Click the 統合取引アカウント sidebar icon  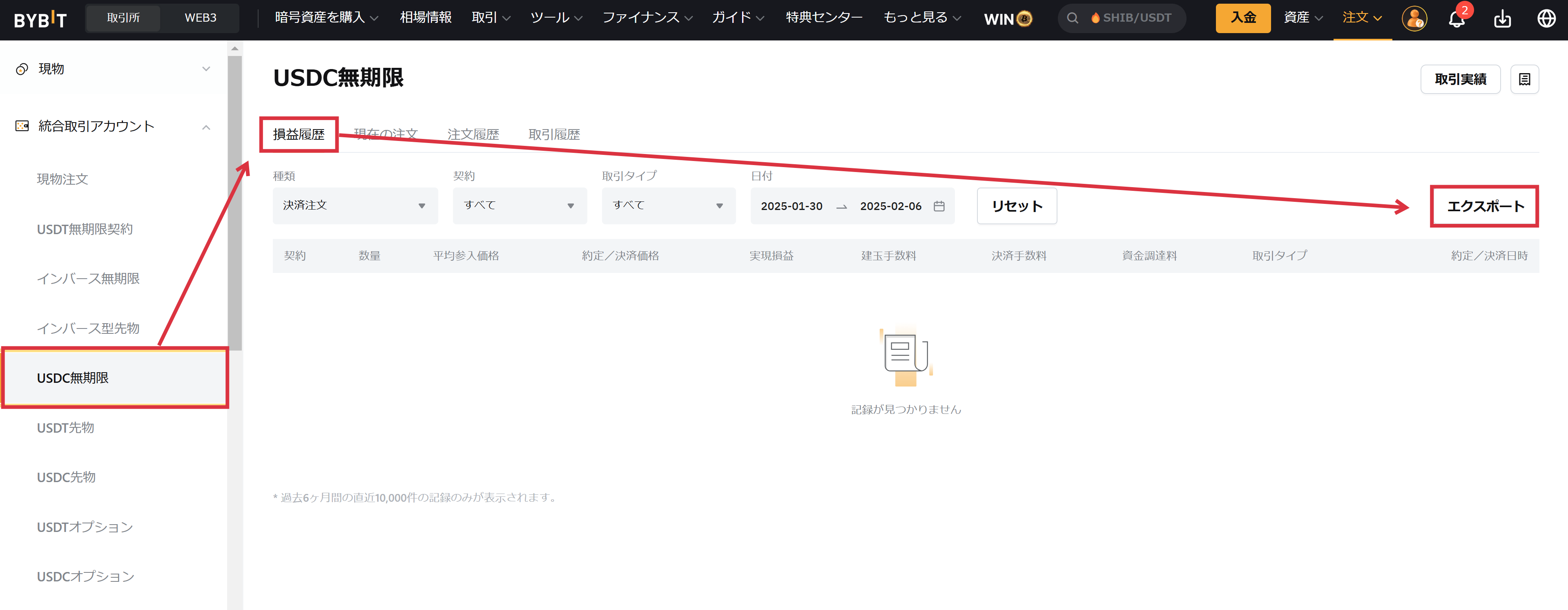click(22, 126)
